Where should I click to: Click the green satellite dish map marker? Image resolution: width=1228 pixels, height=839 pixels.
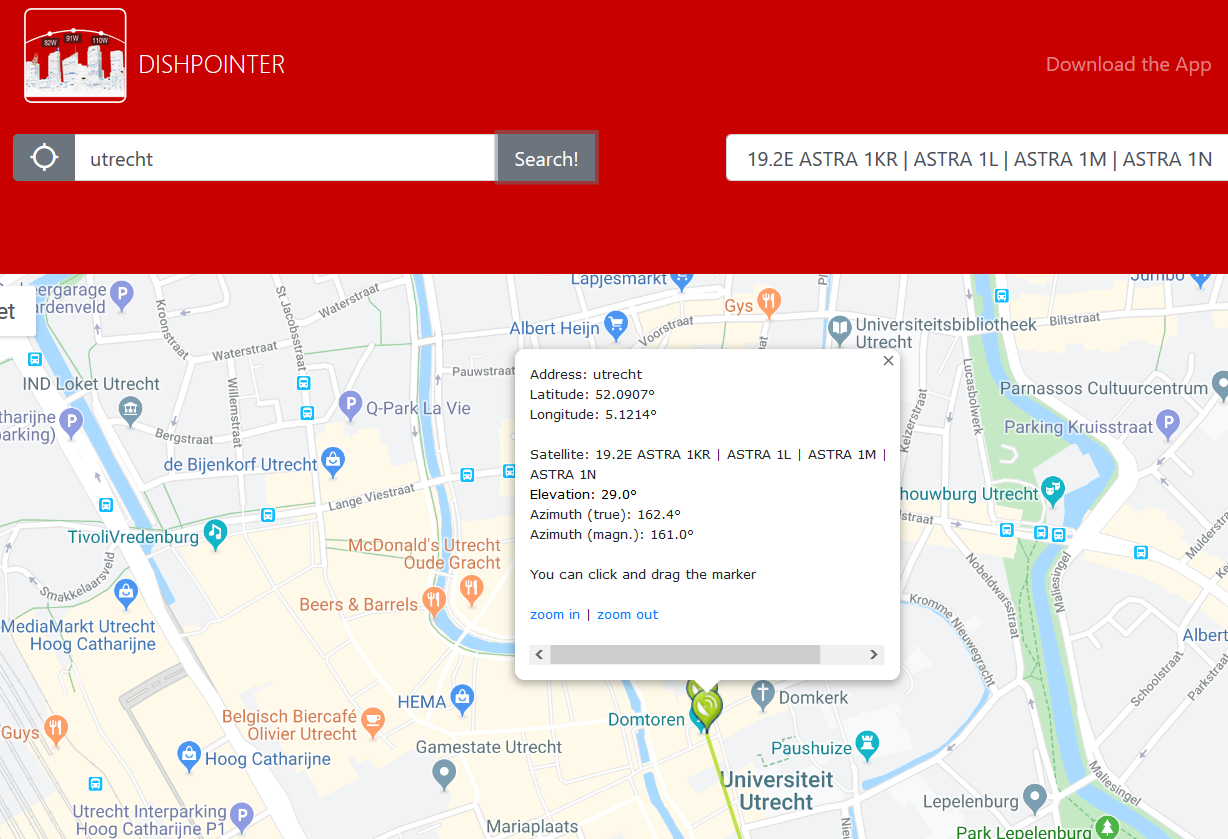(706, 707)
